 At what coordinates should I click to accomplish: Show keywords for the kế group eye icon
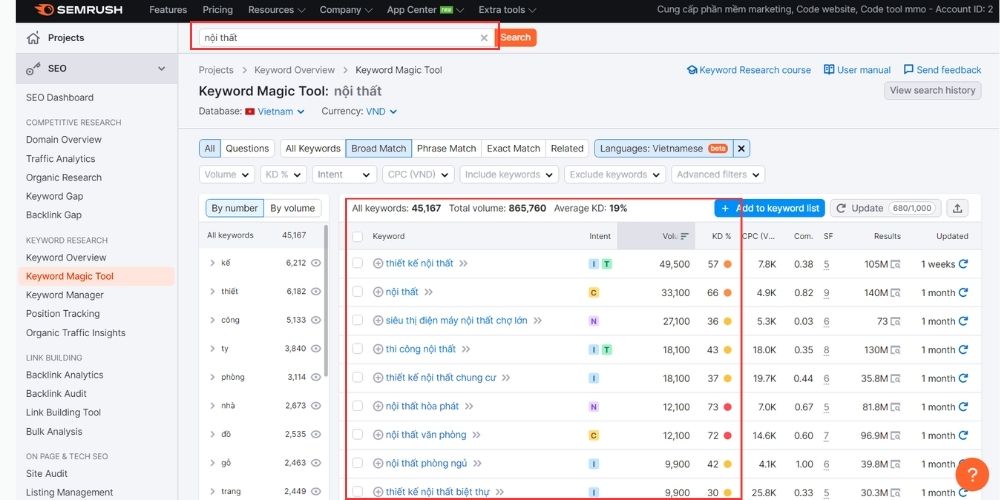pyautogui.click(x=316, y=263)
